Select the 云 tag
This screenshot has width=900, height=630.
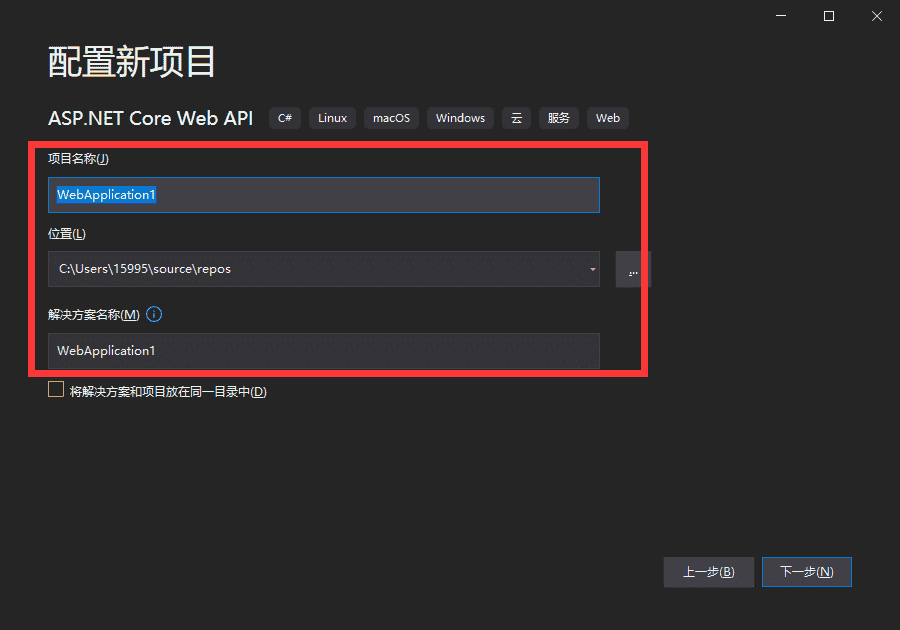(x=516, y=117)
